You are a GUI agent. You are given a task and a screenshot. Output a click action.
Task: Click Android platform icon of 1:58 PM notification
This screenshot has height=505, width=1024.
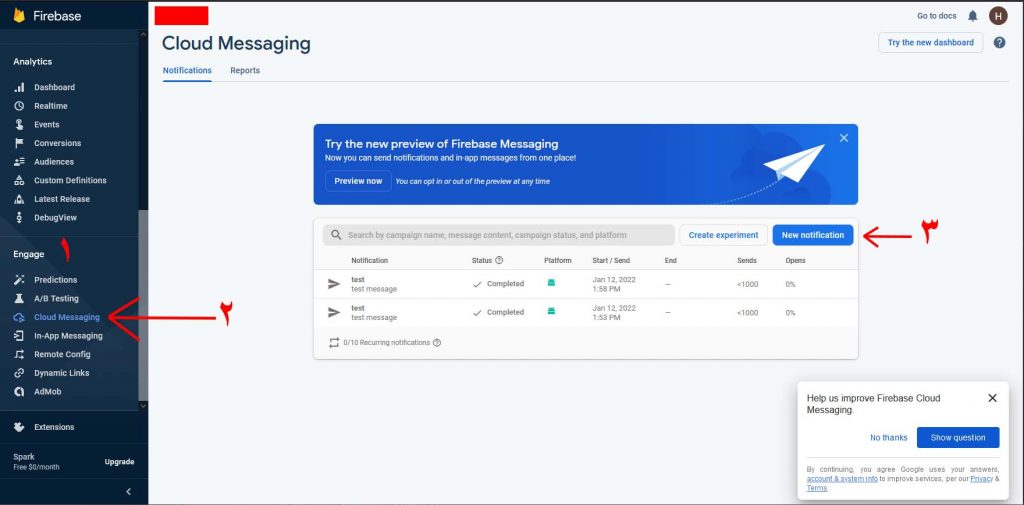[551, 283]
